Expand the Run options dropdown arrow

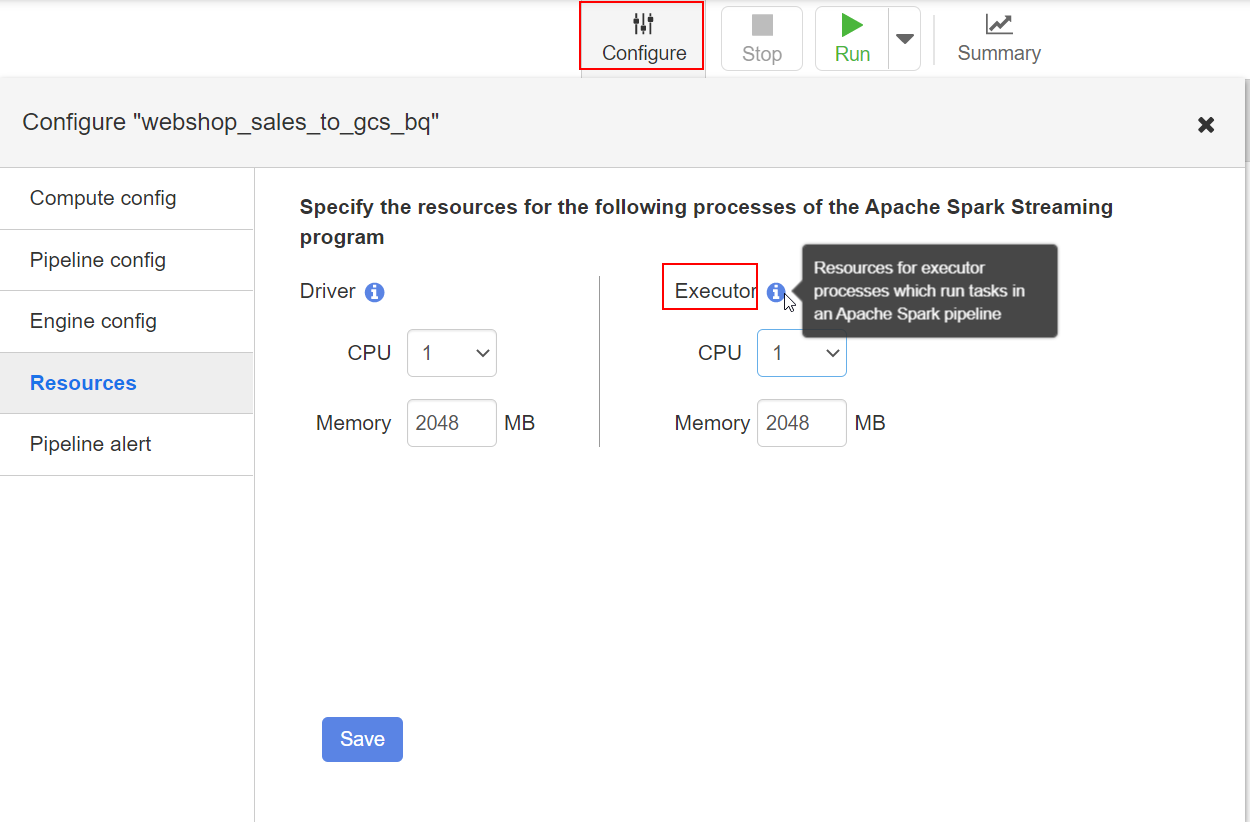pyautogui.click(x=905, y=39)
